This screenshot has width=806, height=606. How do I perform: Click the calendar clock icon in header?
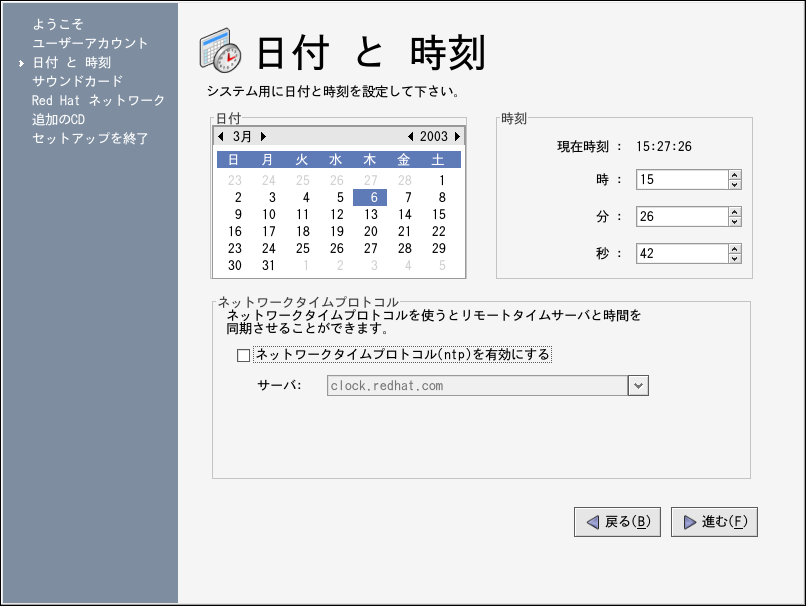click(220, 51)
